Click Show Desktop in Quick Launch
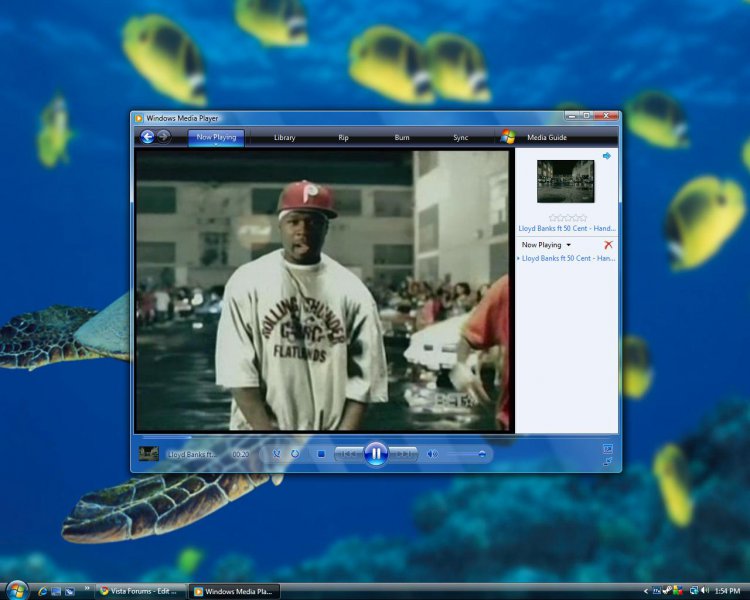Image resolution: width=750 pixels, height=600 pixels. pos(56,591)
